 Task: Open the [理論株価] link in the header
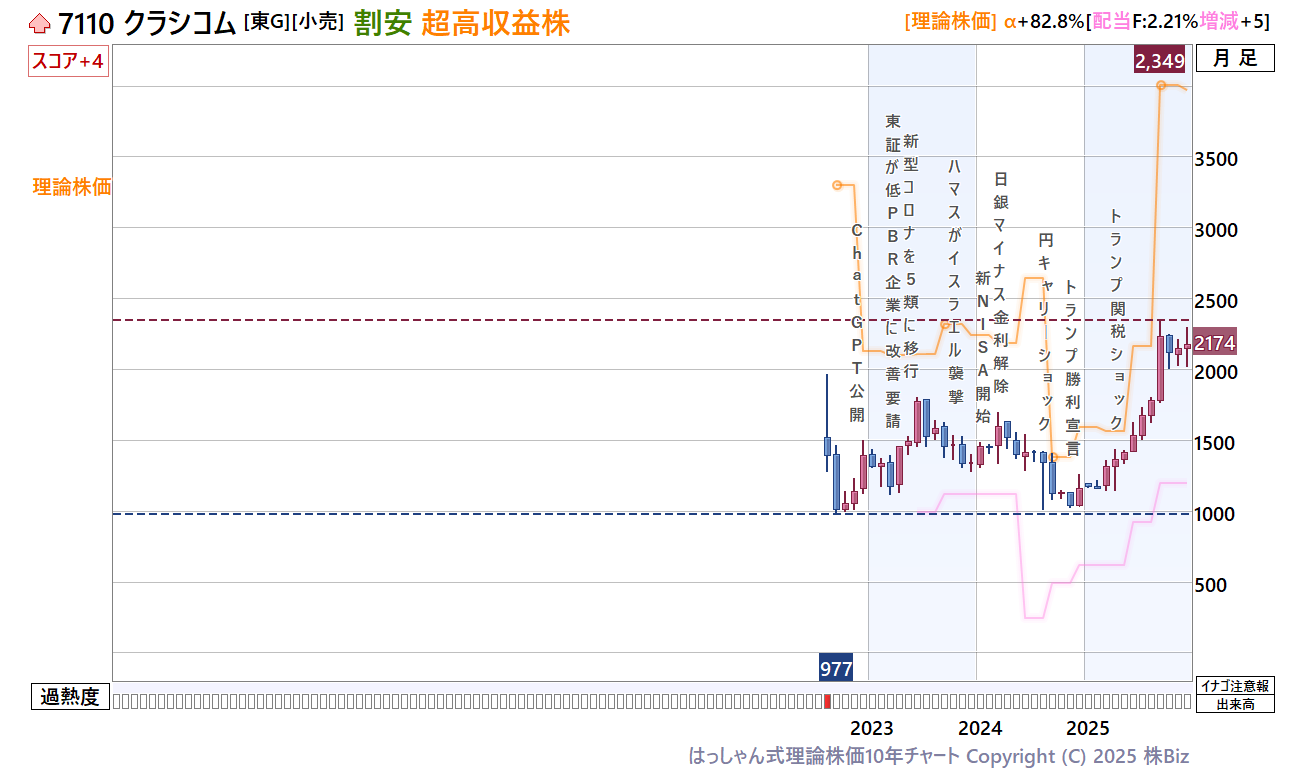(949, 22)
